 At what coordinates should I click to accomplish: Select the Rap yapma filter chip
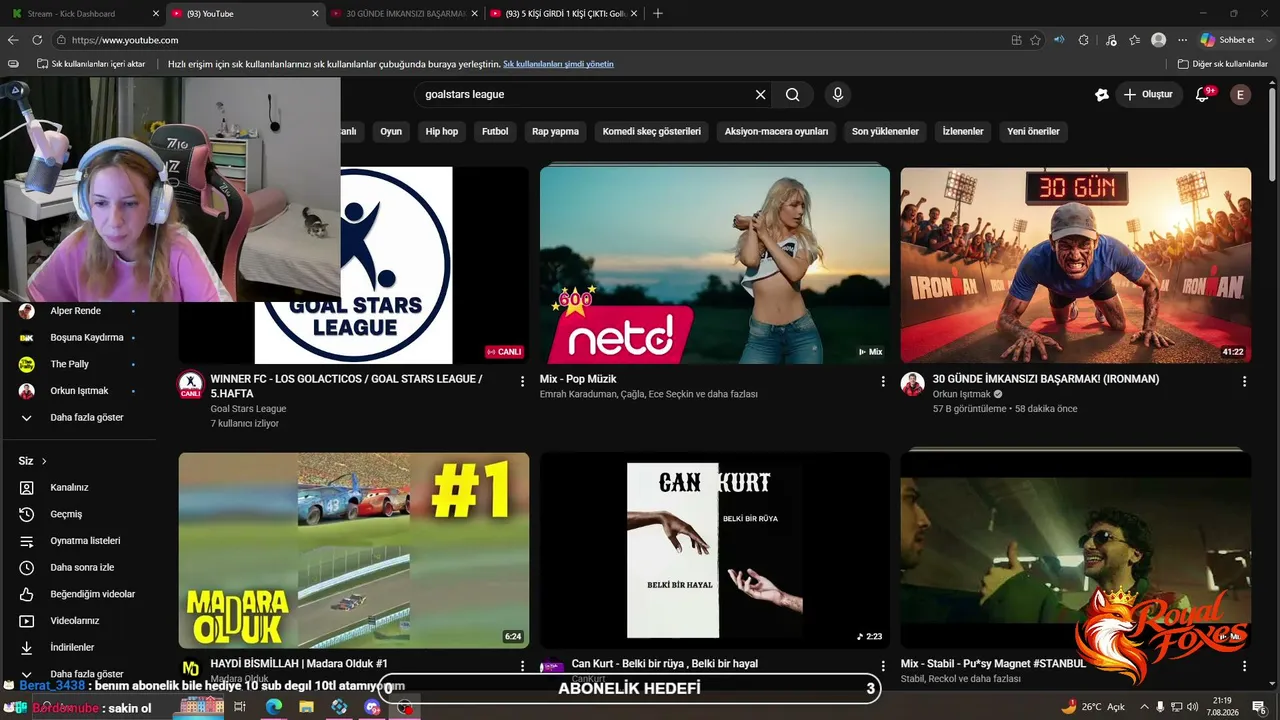point(555,131)
